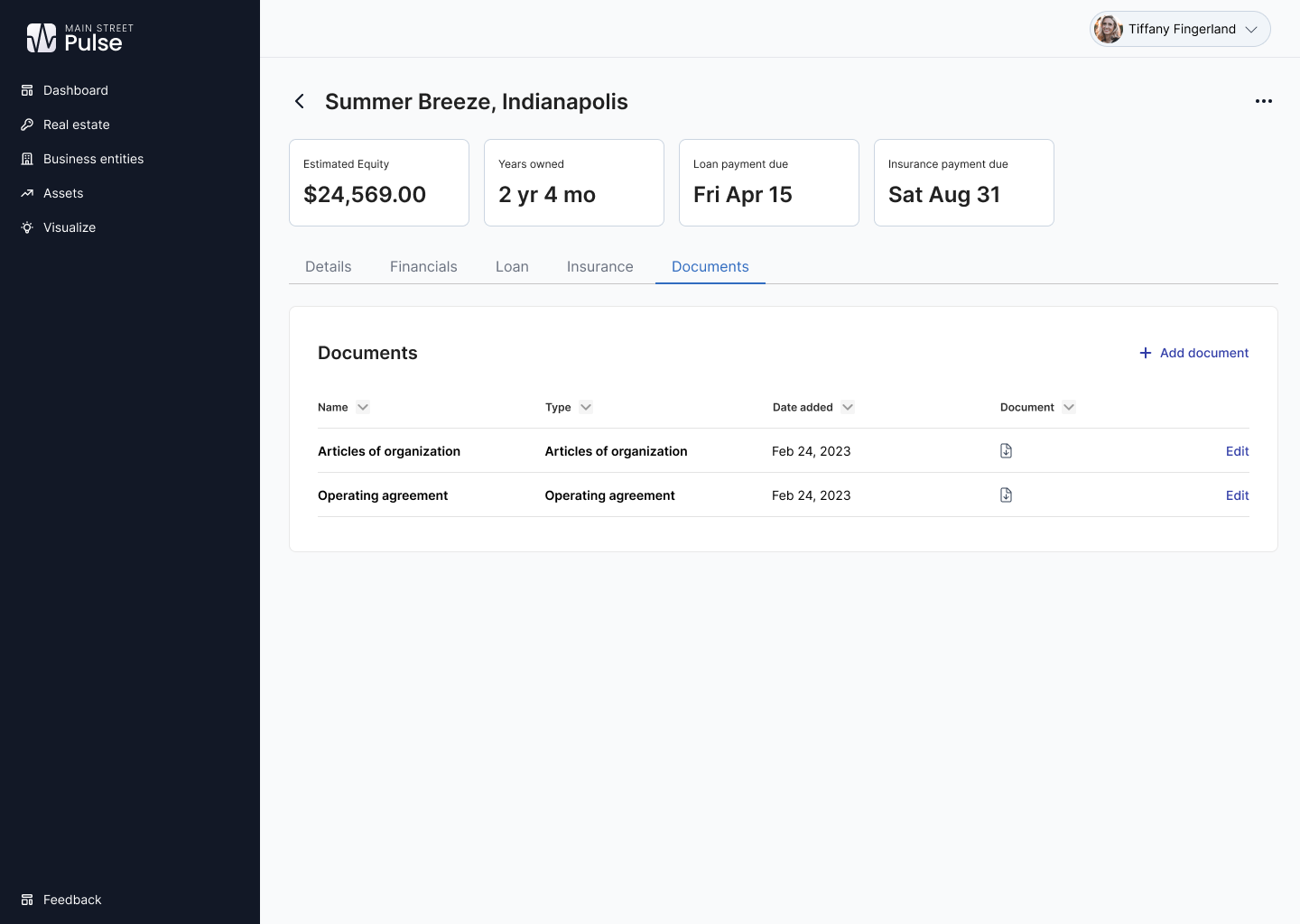Click the Type column header text
This screenshot has height=924, width=1300.
pos(558,407)
